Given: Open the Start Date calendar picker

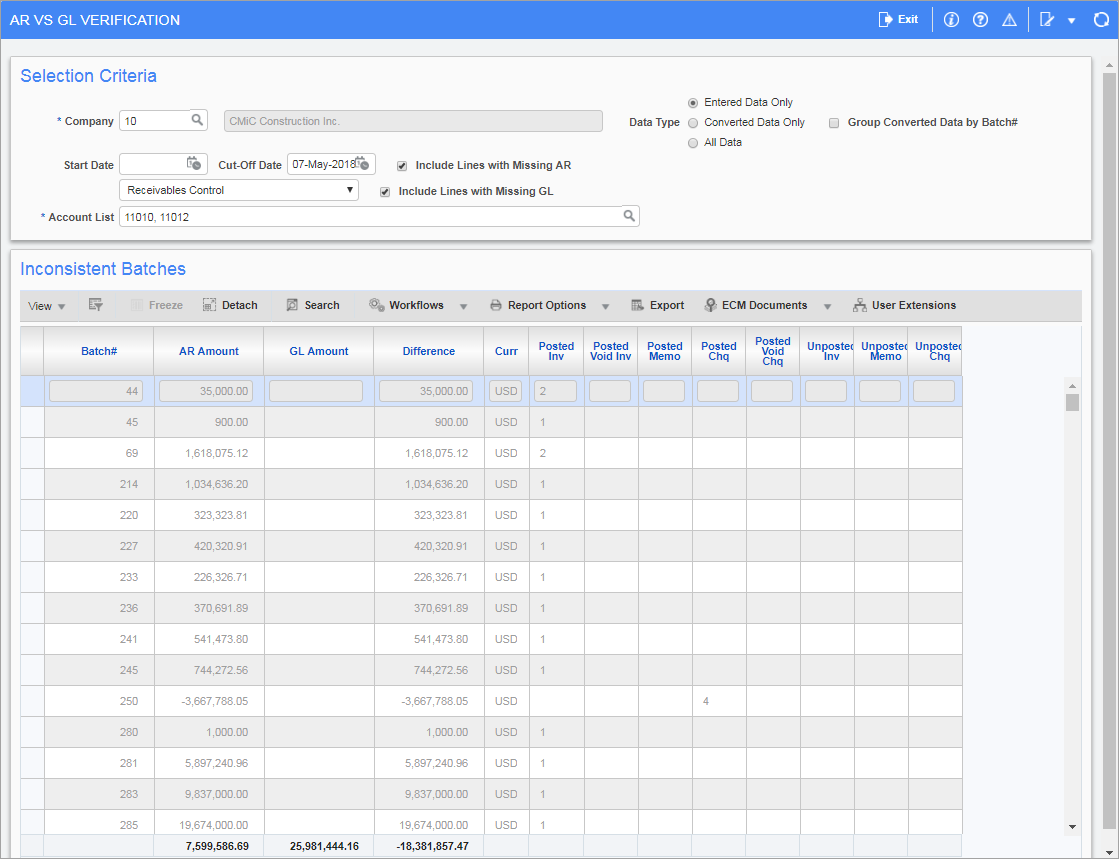Looking at the screenshot, I should pos(193,164).
